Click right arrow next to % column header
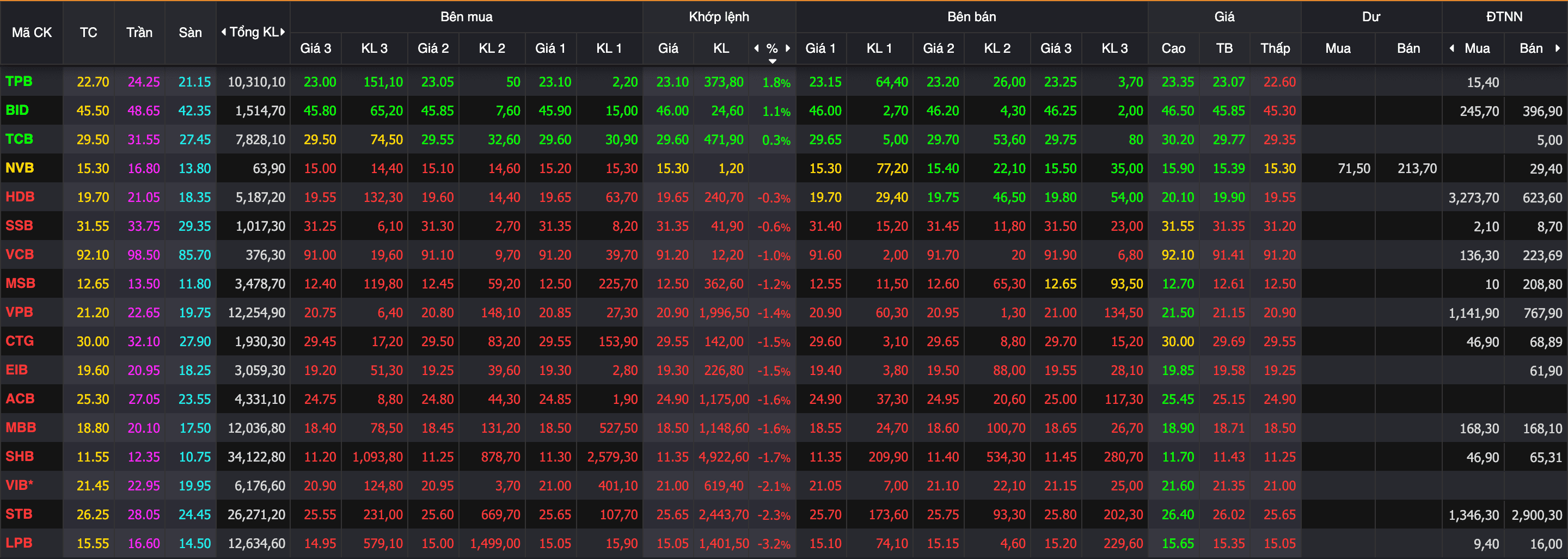1568x559 pixels. (x=788, y=48)
